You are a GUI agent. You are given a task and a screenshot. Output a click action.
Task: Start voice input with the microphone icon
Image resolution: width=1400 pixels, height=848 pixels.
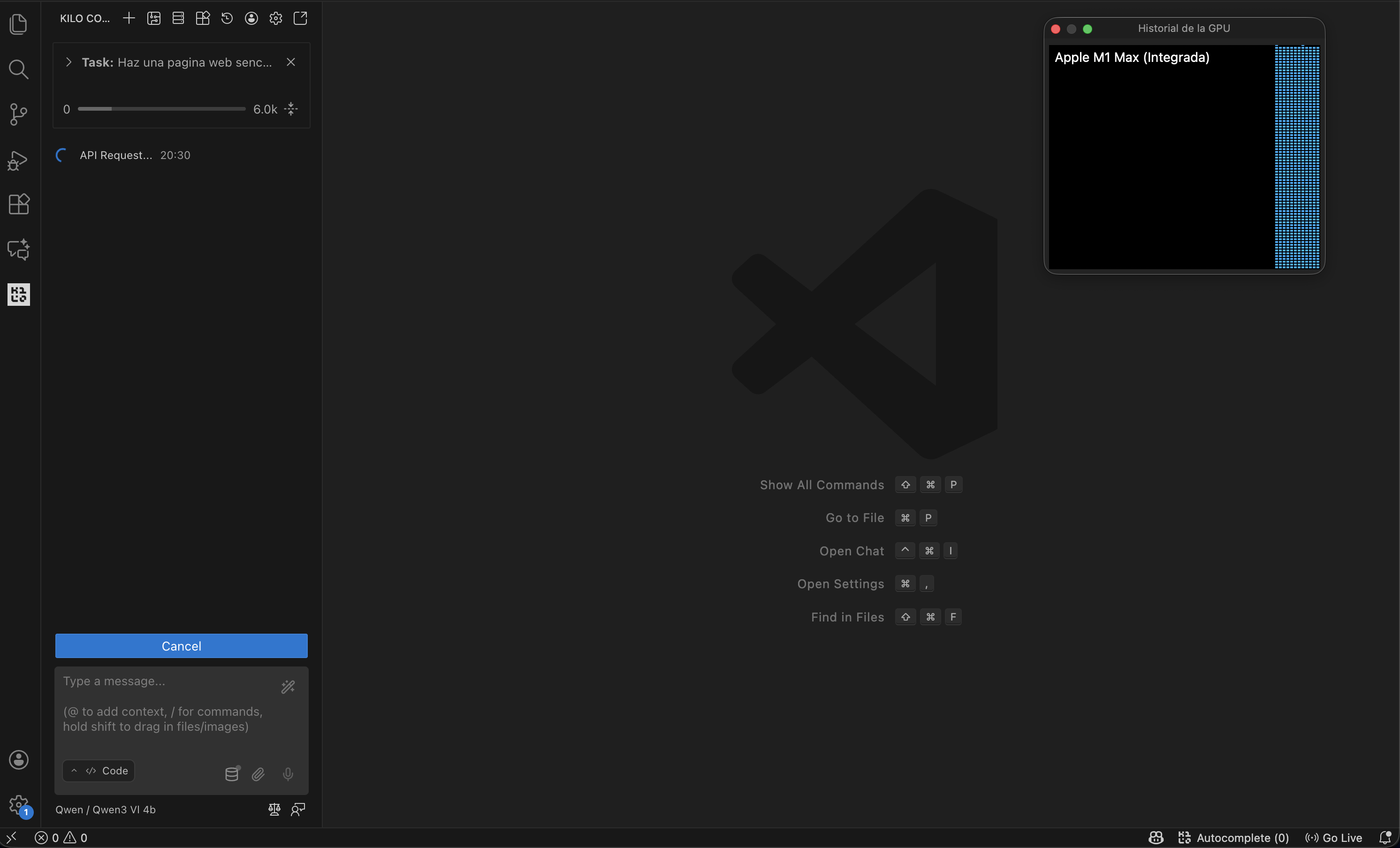pos(288,774)
